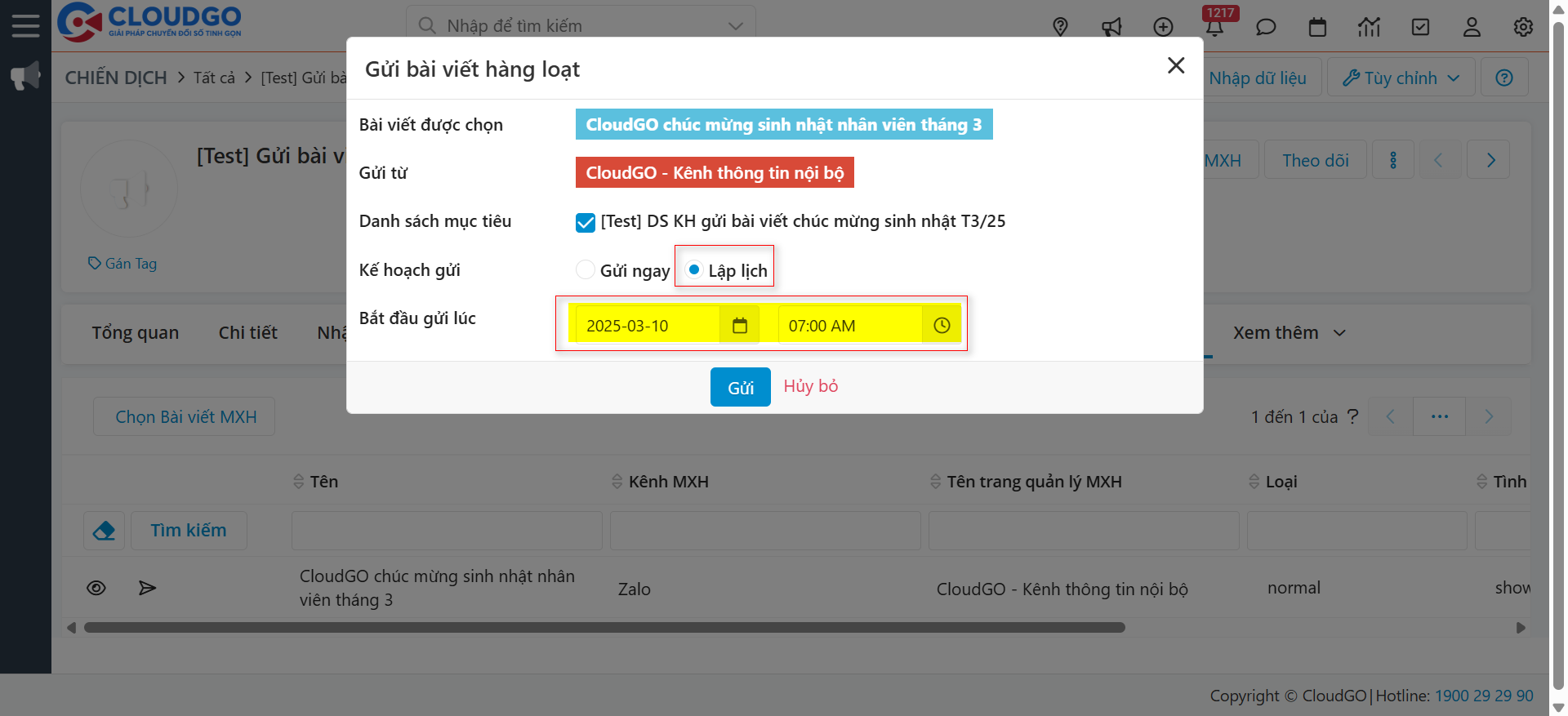Click the list pagination ellipsis button
Image resolution: width=1568 pixels, height=716 pixels.
pyautogui.click(x=1440, y=416)
